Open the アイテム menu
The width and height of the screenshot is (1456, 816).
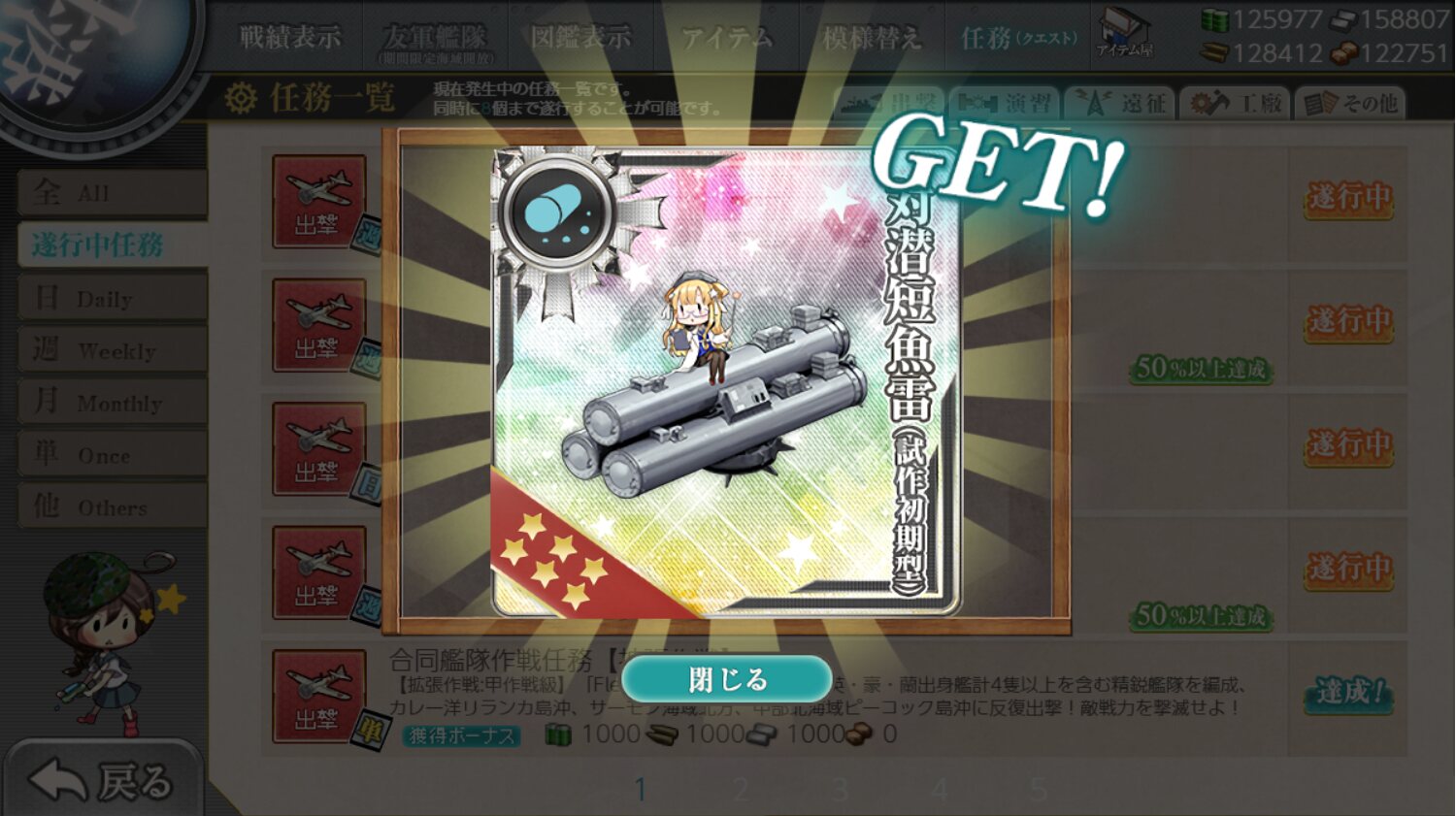[x=727, y=38]
